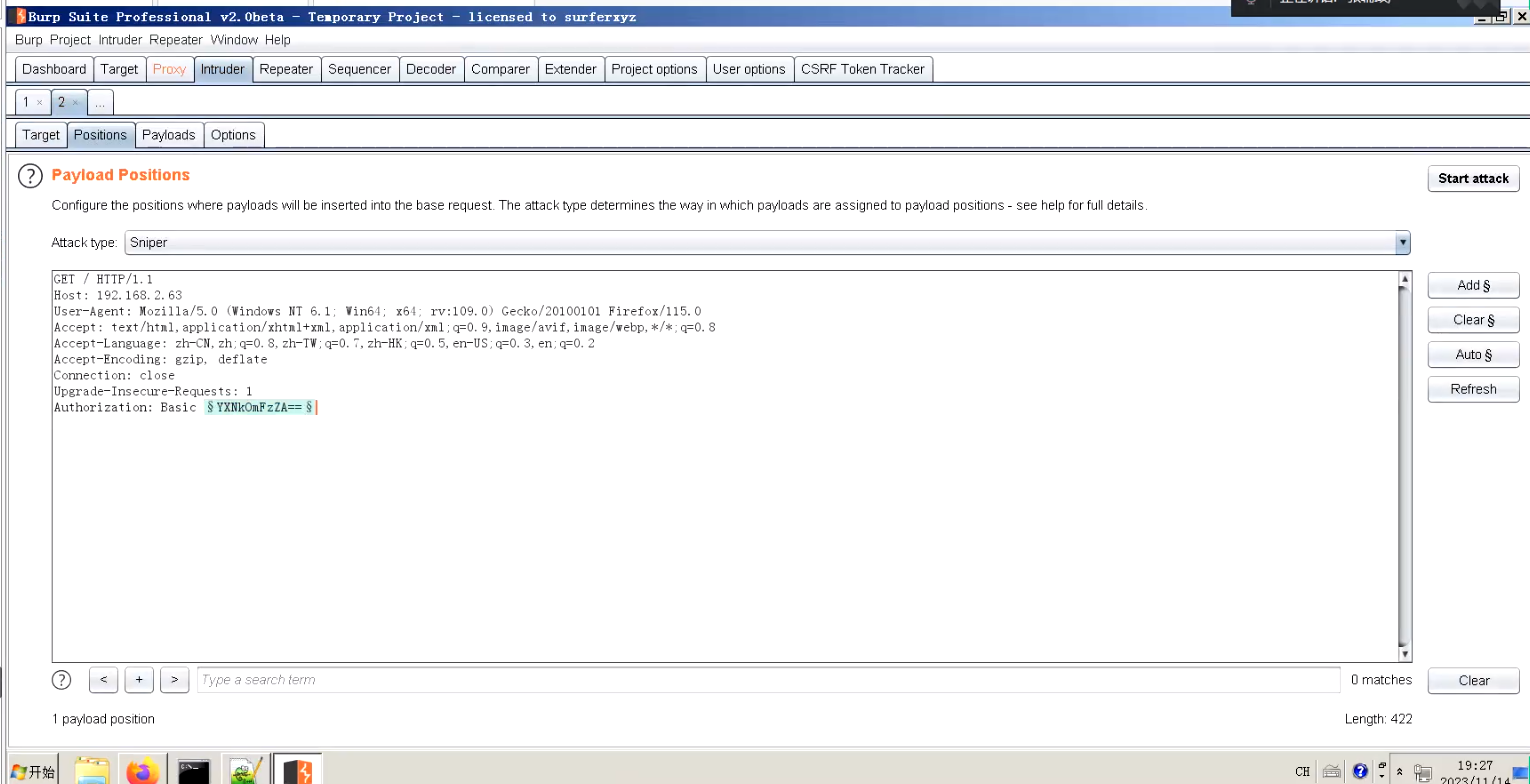Click the Connection: close line
Viewport: 1530px width, 784px height.
coord(114,375)
